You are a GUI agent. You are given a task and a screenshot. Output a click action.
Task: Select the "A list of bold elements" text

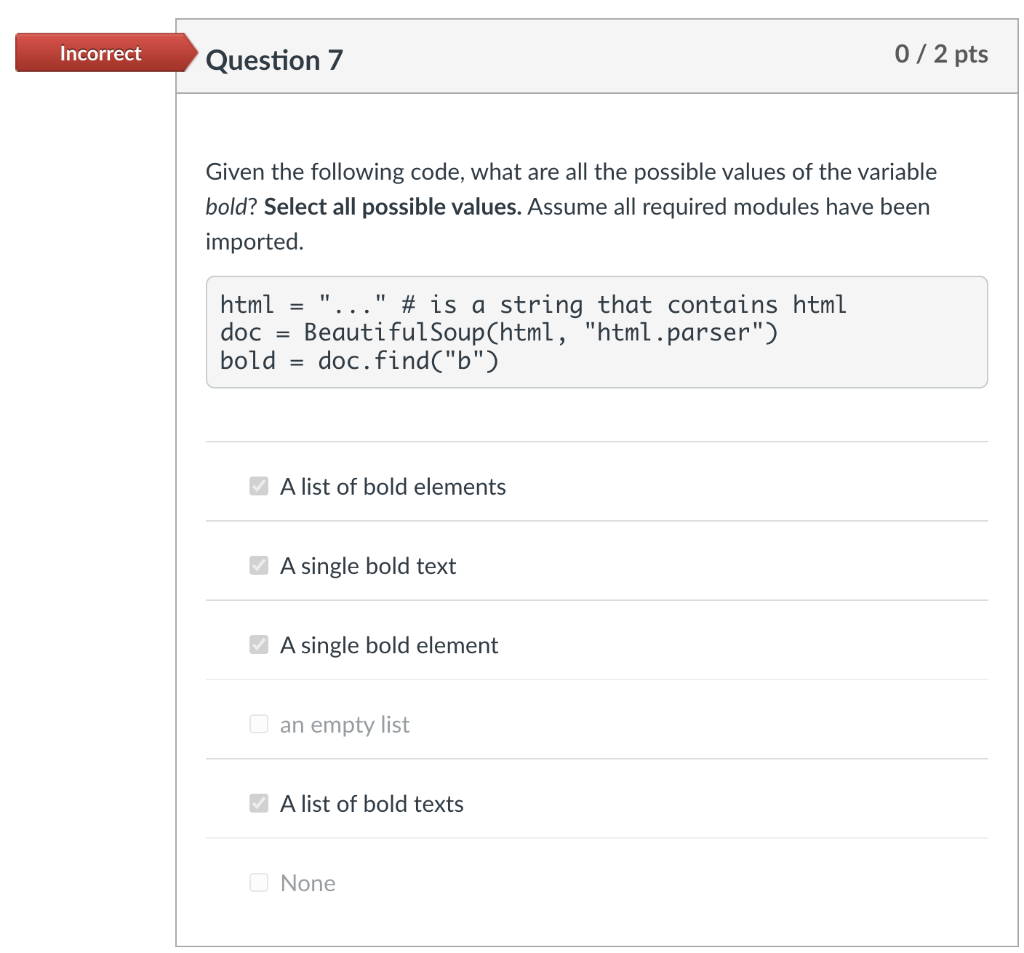pyautogui.click(x=393, y=486)
